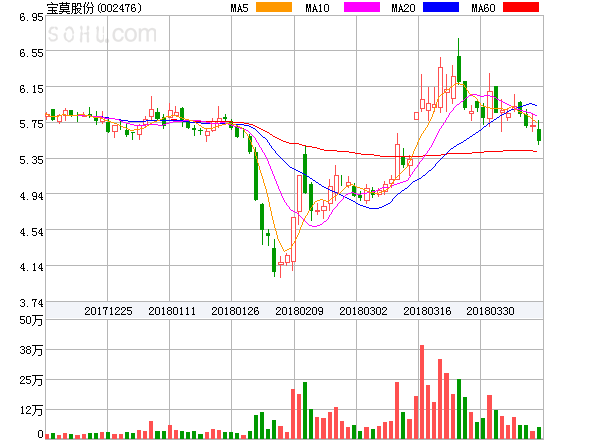Viewport: 600px width, 440px height.
Task: Click the blue MA20 legend swatch
Action: (441, 7)
